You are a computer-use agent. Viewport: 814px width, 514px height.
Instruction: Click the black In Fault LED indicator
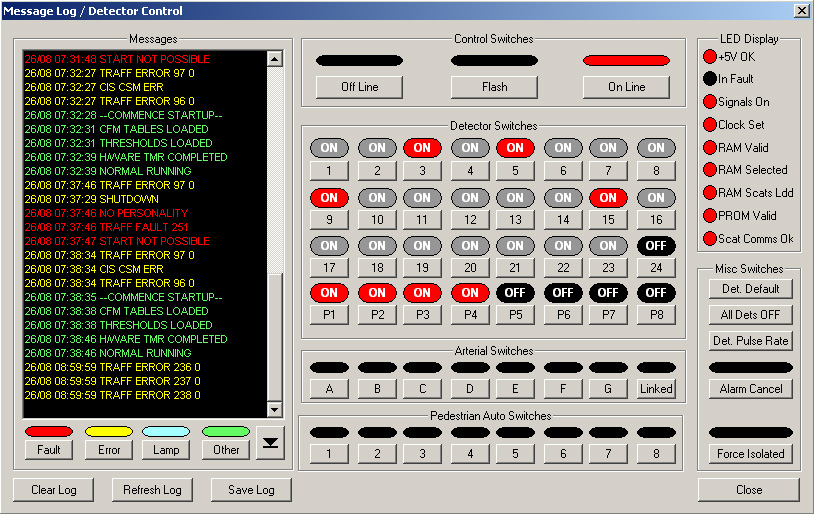(710, 79)
